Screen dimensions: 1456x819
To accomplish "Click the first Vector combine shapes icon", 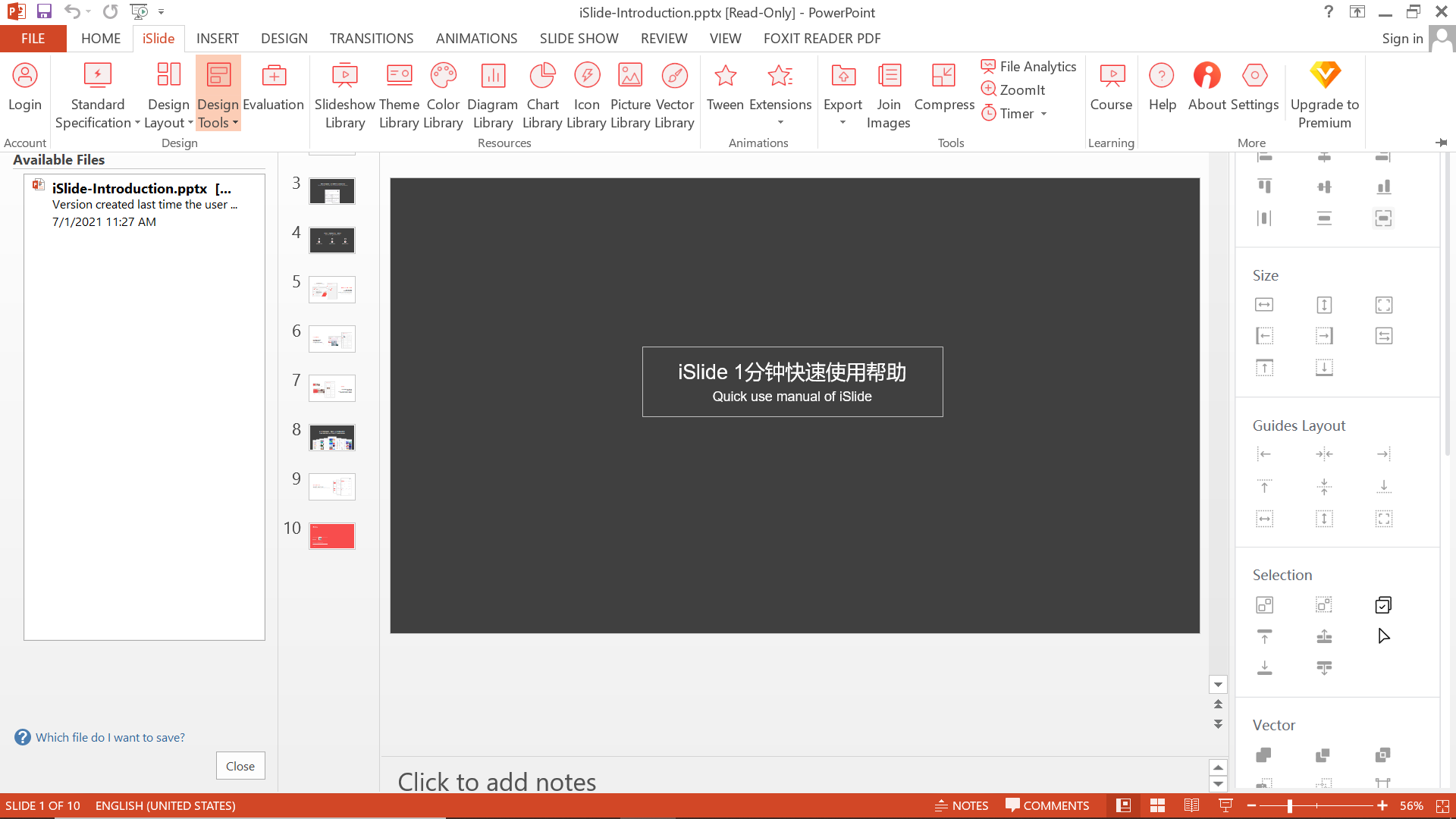I will point(1264,755).
